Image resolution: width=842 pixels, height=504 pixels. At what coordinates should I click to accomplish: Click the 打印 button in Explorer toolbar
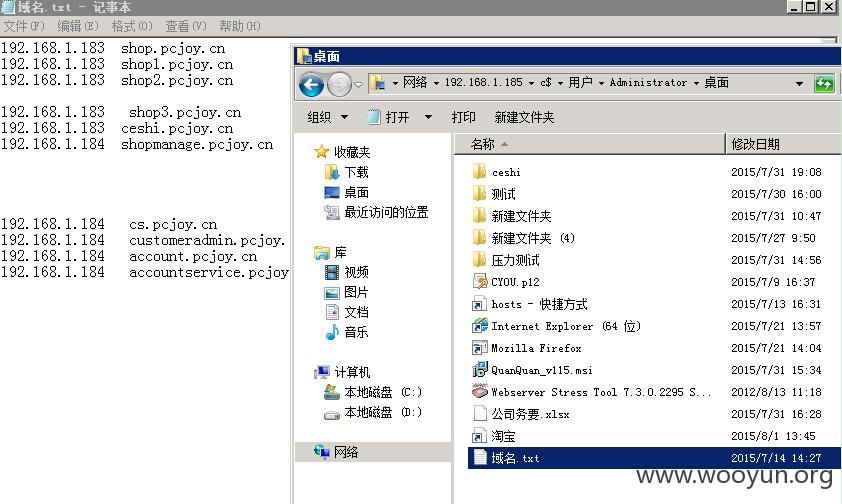pyautogui.click(x=463, y=117)
